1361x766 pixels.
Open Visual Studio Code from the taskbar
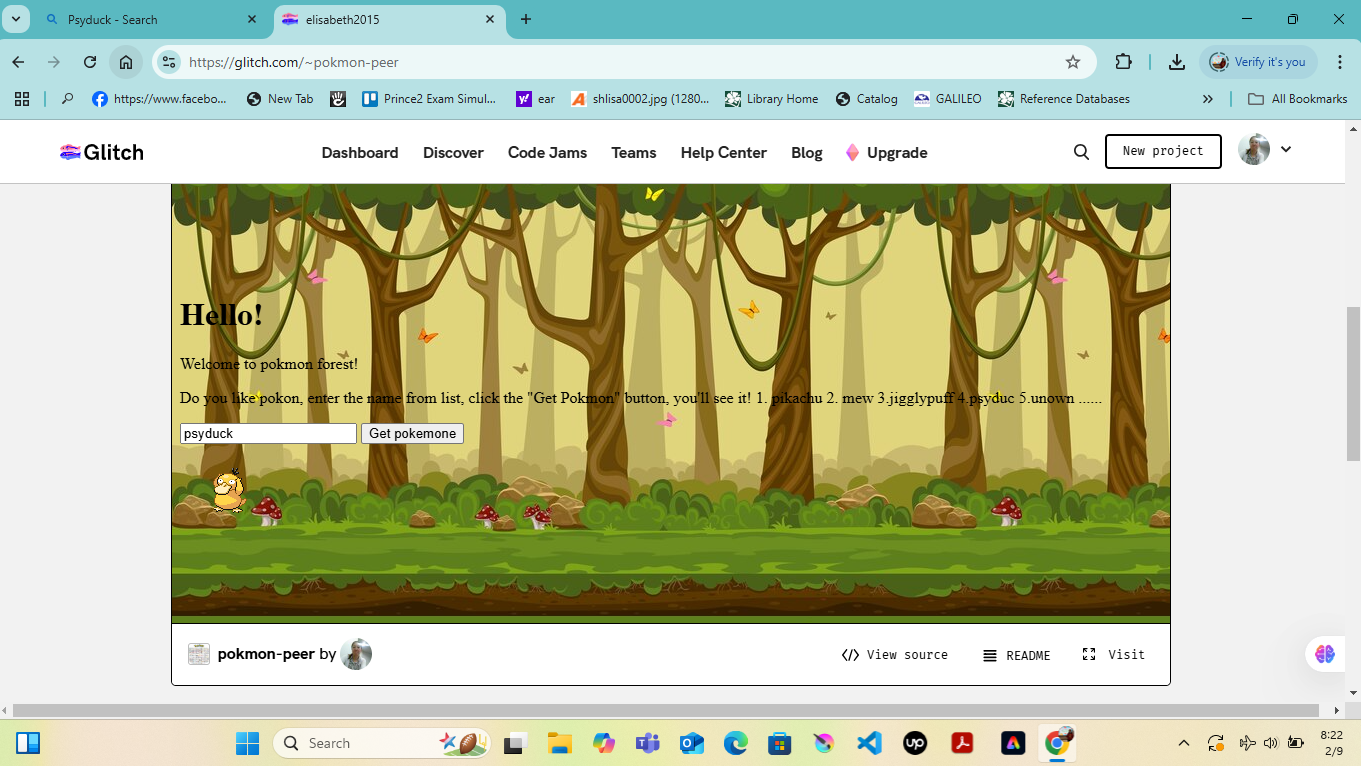pyautogui.click(x=869, y=743)
